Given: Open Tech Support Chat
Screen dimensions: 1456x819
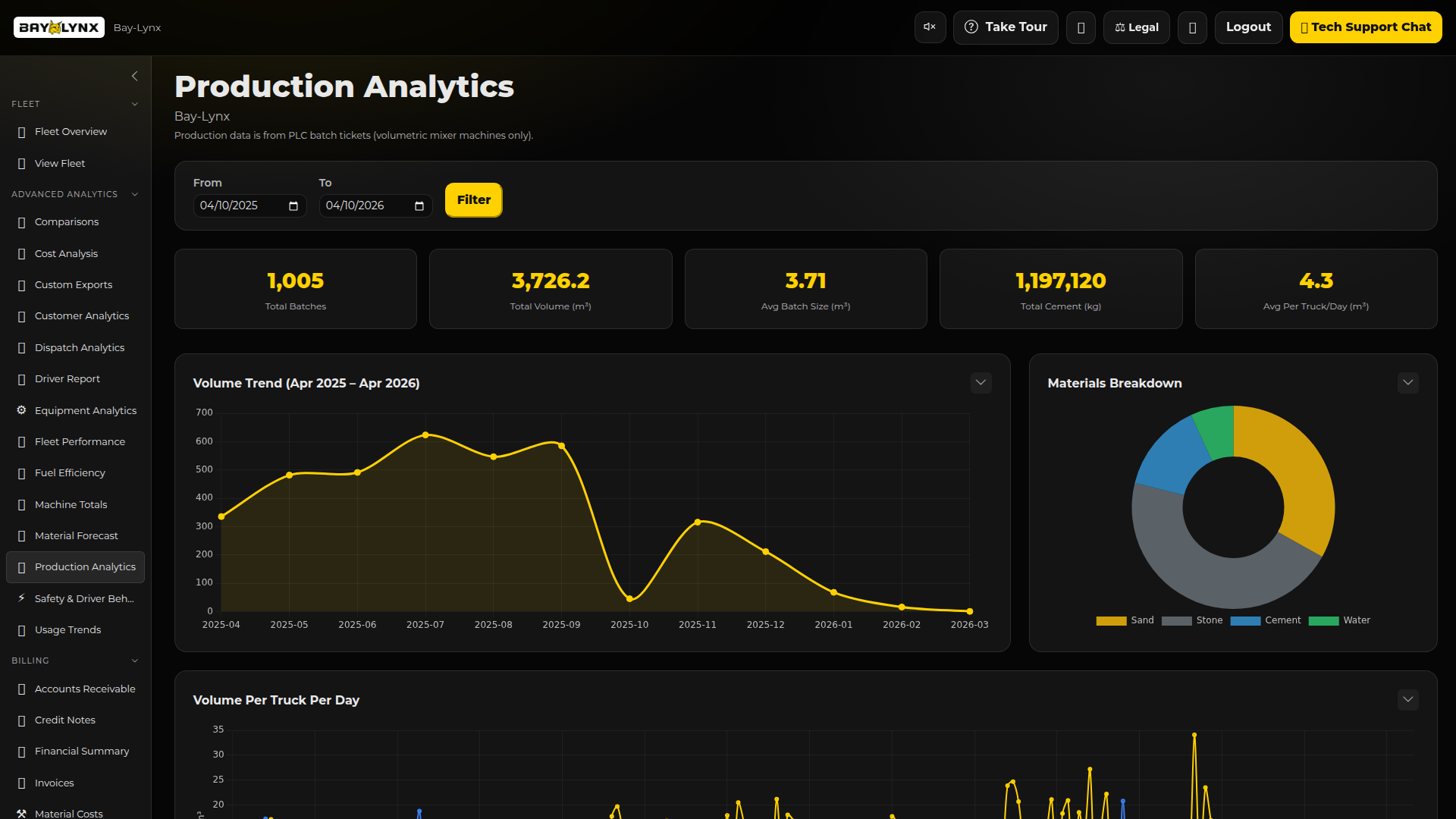Looking at the screenshot, I should [x=1367, y=27].
